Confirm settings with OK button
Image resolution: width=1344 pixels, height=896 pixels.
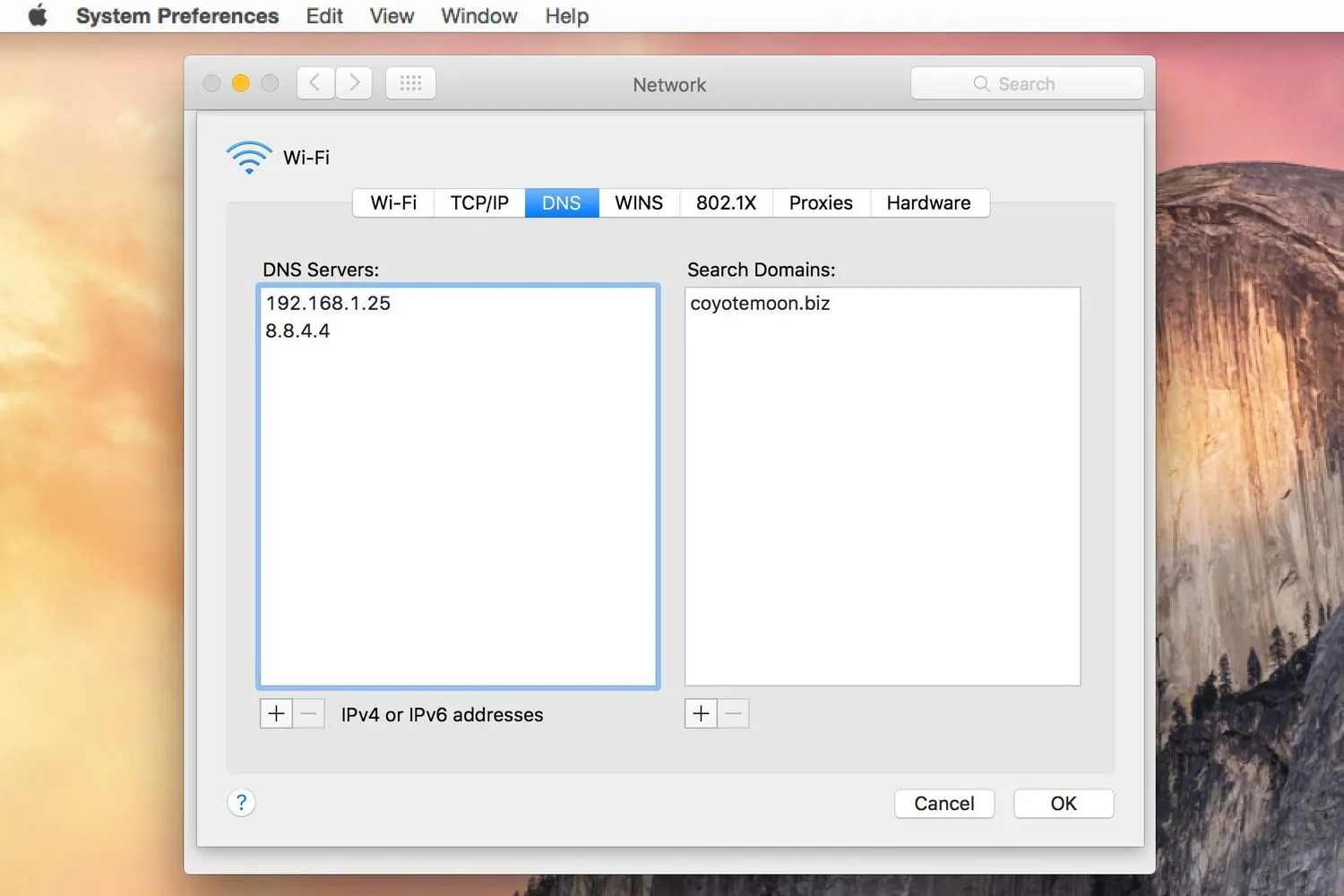click(x=1064, y=804)
